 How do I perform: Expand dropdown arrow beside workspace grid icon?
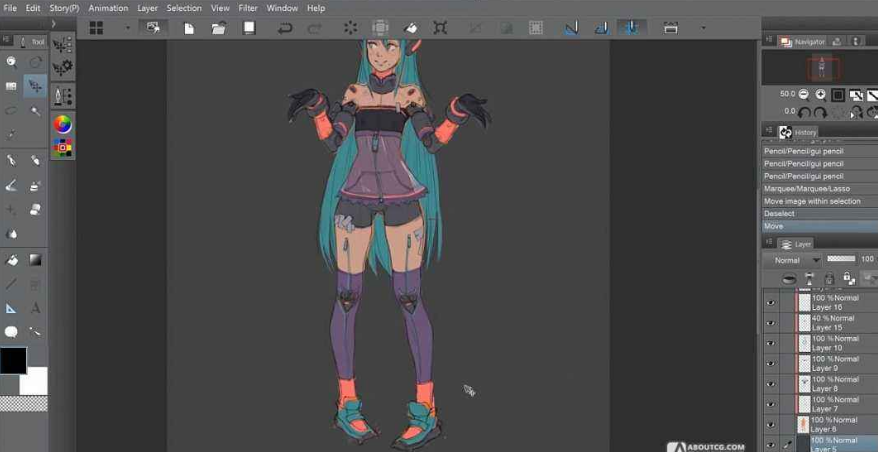click(x=127, y=28)
